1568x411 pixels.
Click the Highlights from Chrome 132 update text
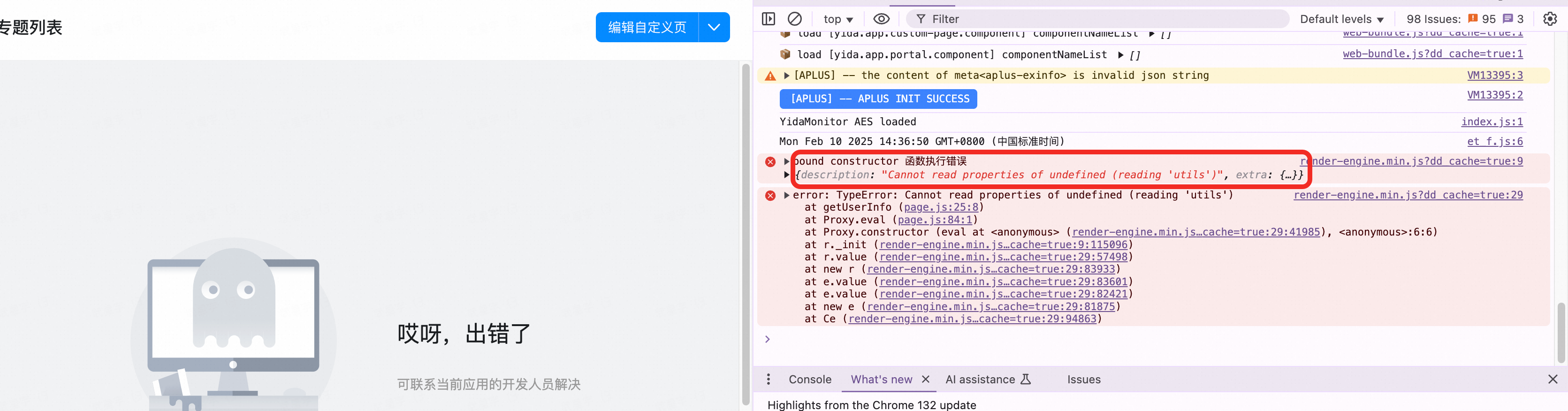tap(872, 405)
